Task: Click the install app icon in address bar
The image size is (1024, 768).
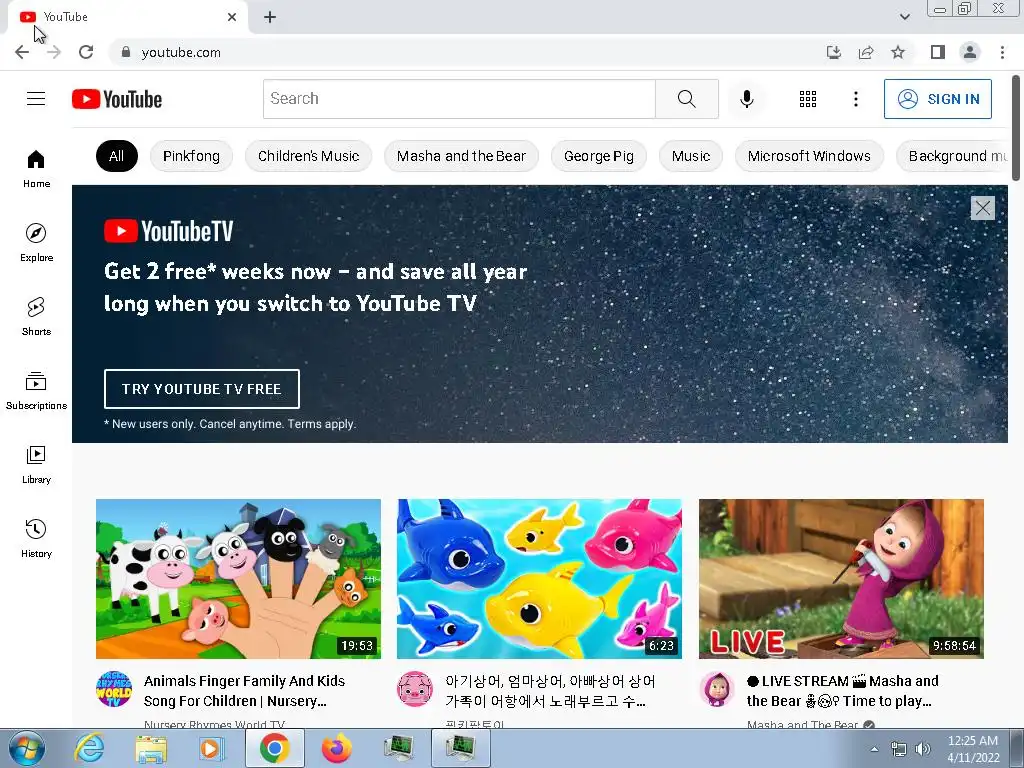Action: click(x=834, y=52)
